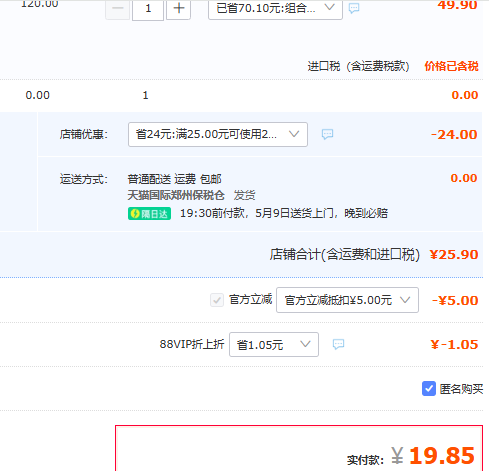Image resolution: width=489 pixels, height=471 pixels.
Task: Click the message icon beside the 88VIP discount
Action: click(x=338, y=344)
